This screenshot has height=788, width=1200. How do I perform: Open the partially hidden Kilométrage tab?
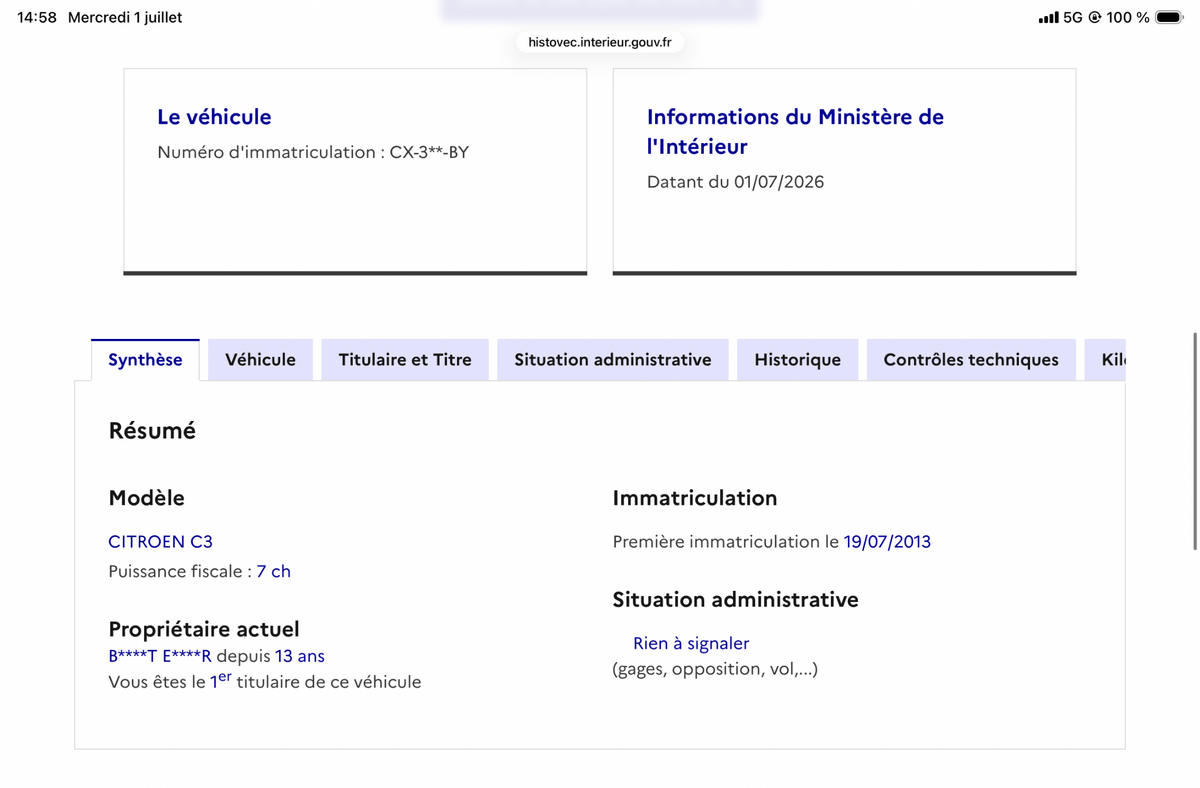coord(1105,360)
